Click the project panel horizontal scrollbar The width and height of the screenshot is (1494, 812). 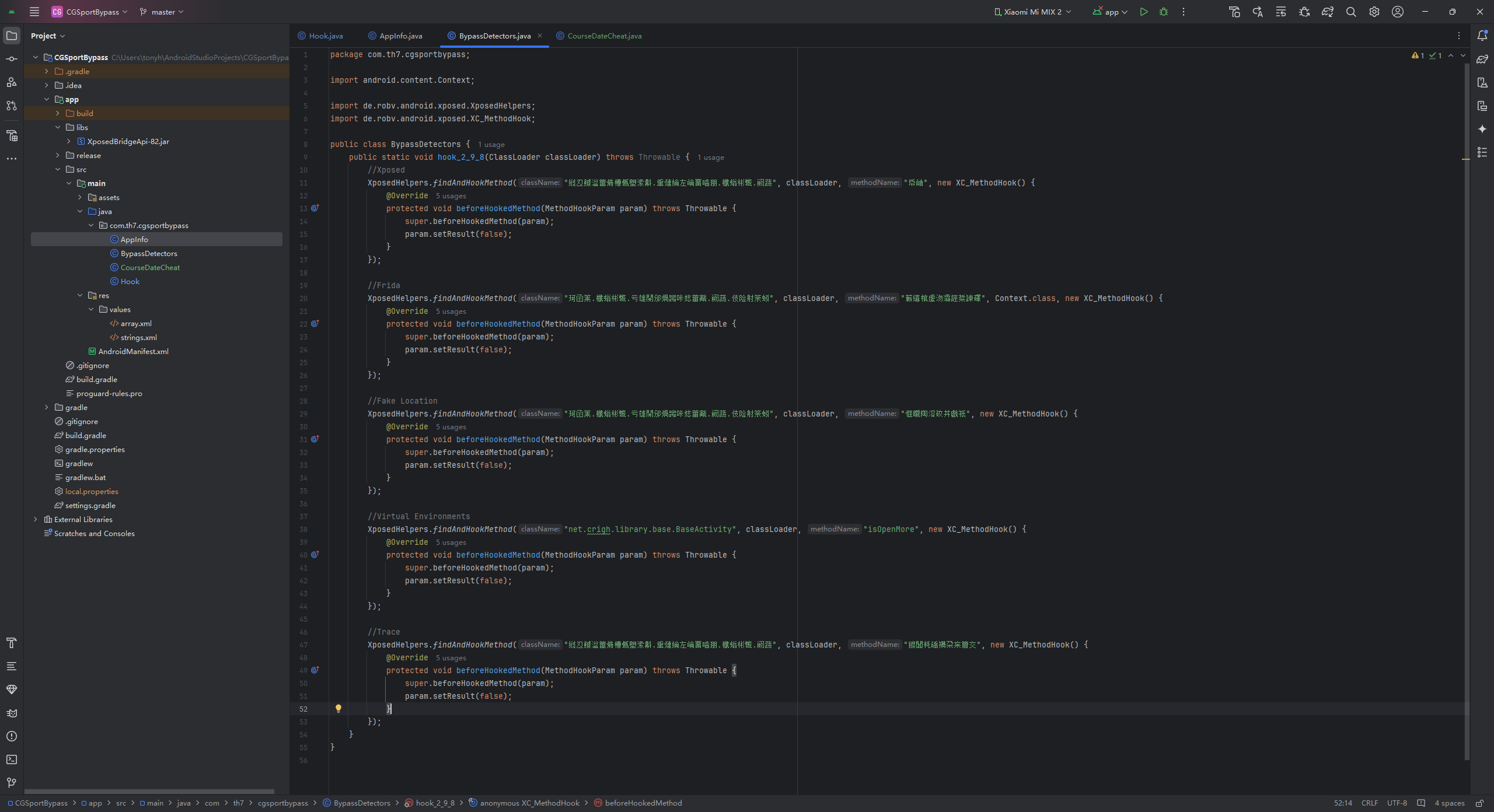tap(149, 792)
